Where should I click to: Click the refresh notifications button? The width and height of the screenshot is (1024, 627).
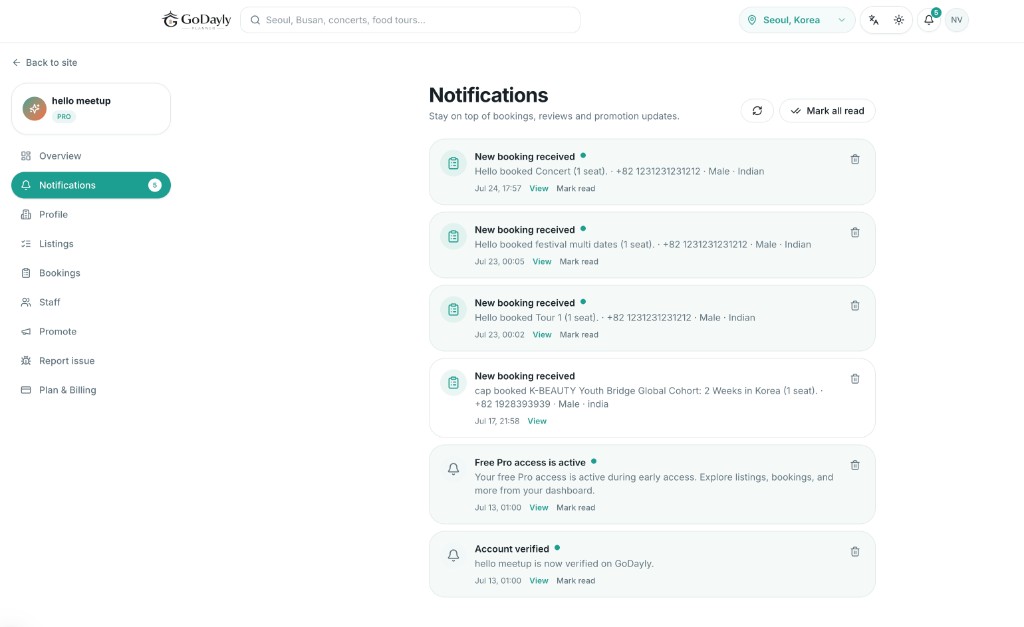(757, 111)
